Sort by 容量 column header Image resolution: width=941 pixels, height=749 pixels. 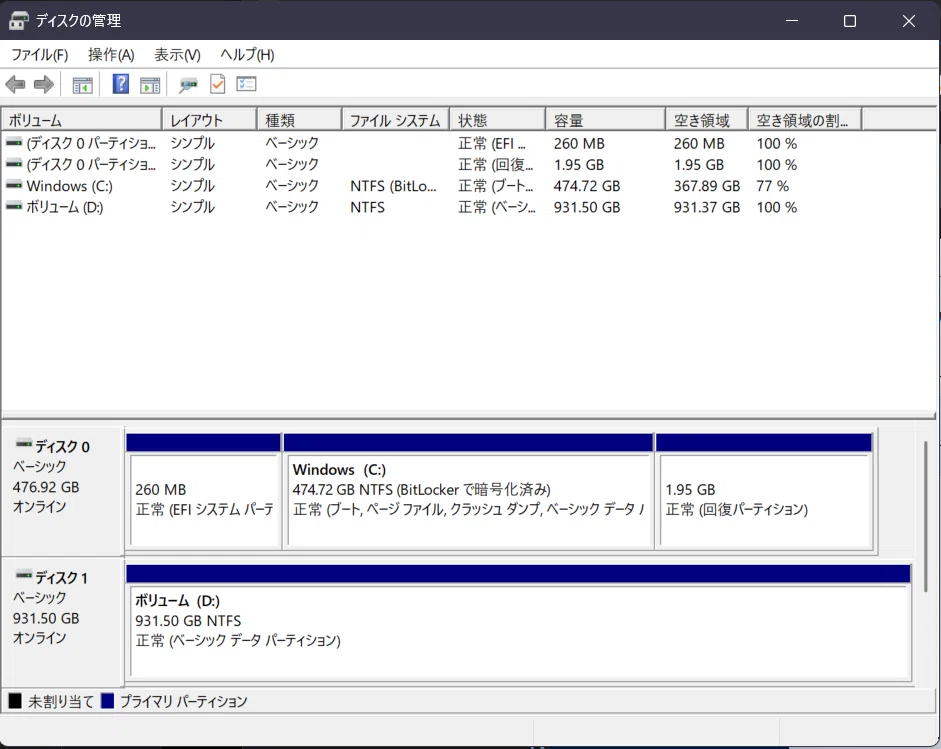tap(606, 120)
